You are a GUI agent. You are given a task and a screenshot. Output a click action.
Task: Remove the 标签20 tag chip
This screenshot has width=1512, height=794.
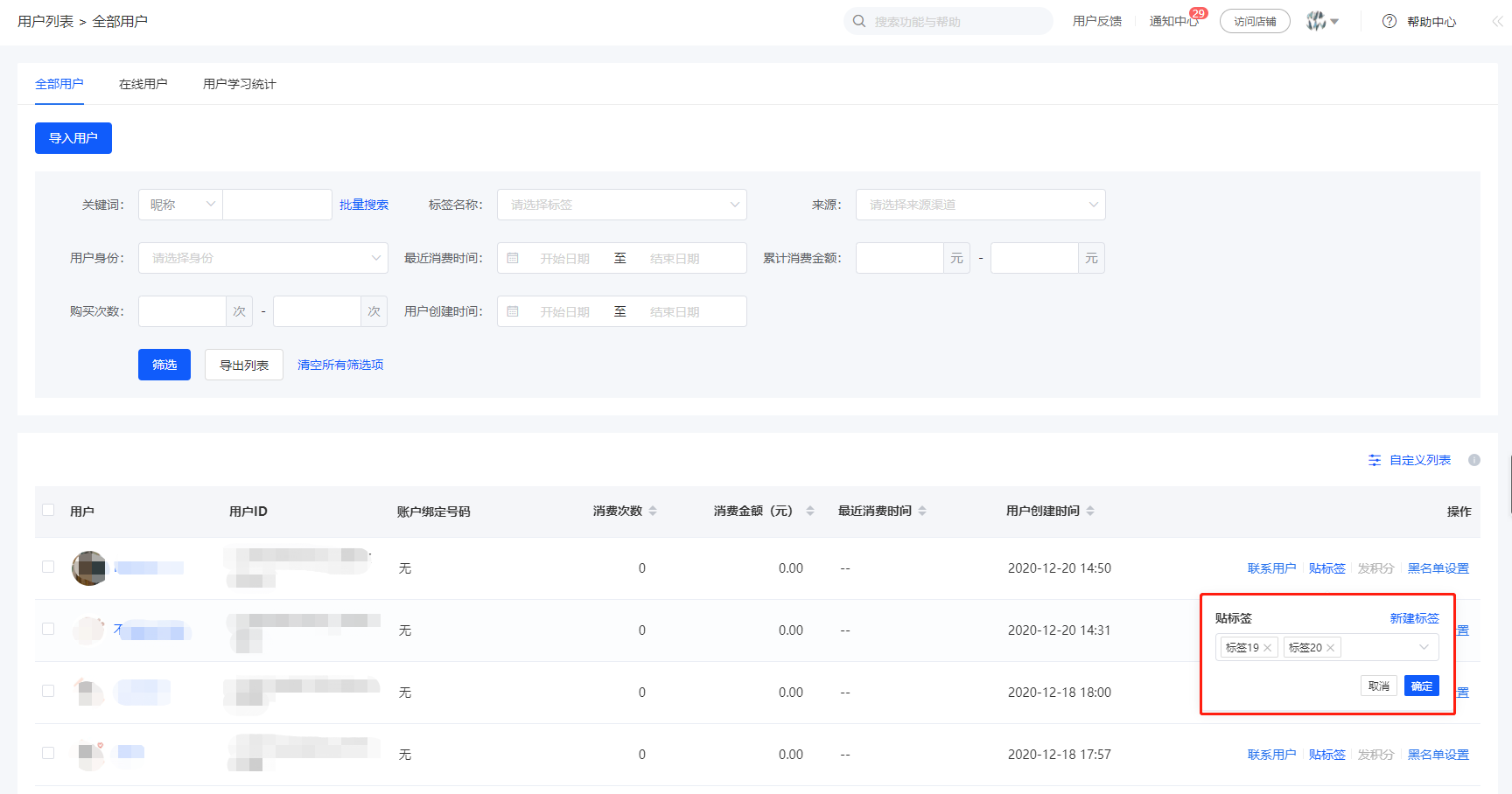point(1330,648)
